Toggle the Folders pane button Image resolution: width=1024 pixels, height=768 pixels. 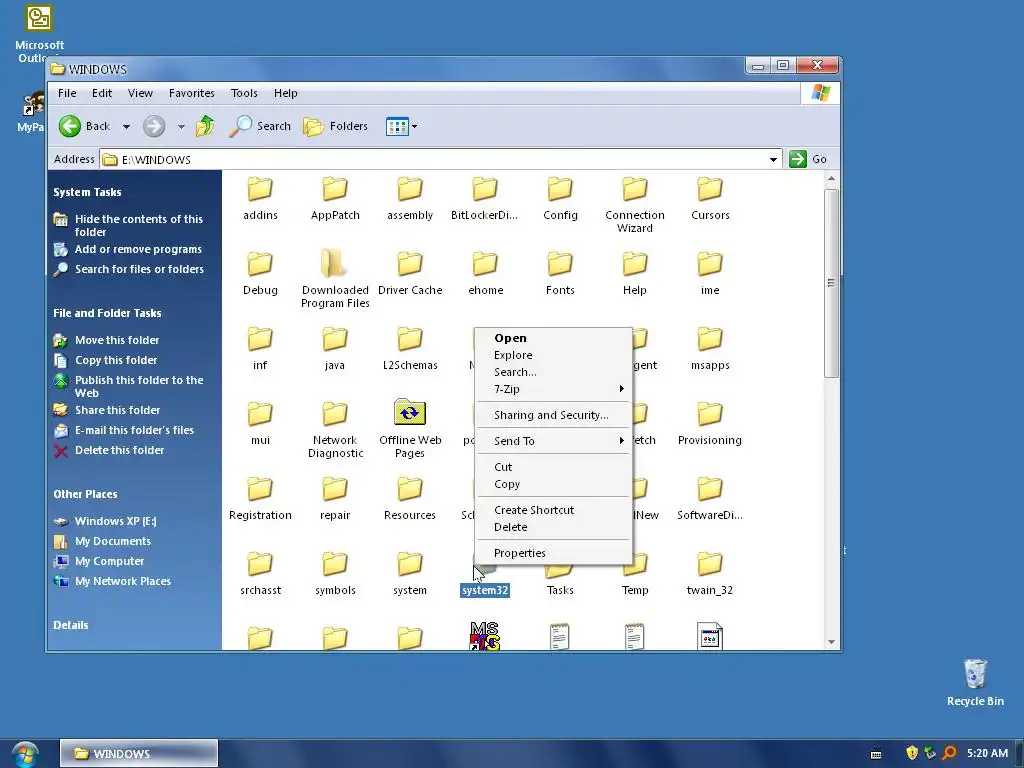click(x=336, y=126)
